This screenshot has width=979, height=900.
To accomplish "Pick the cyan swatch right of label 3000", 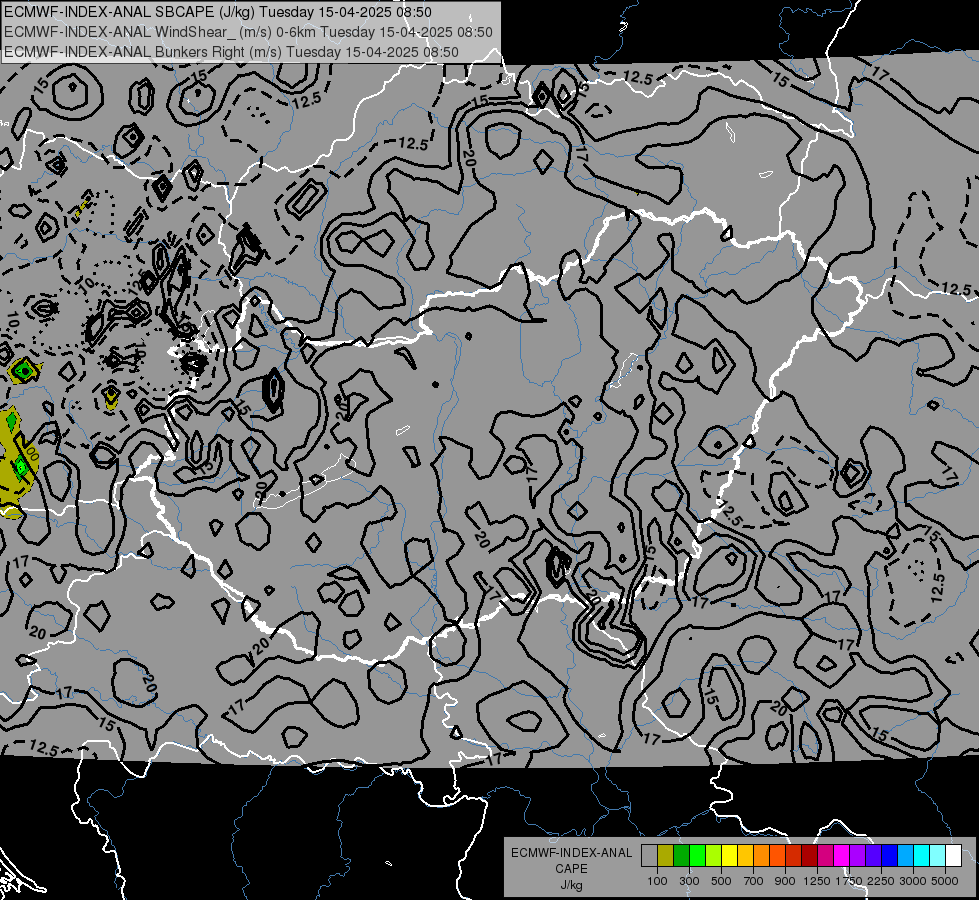I will pyautogui.click(x=922, y=856).
